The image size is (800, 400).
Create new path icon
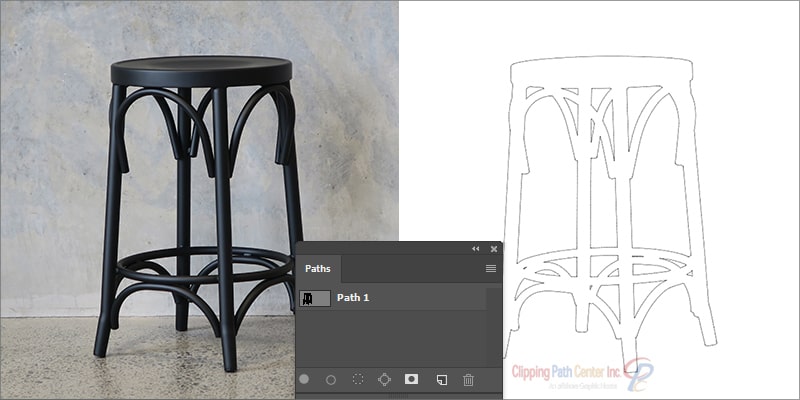click(x=442, y=380)
